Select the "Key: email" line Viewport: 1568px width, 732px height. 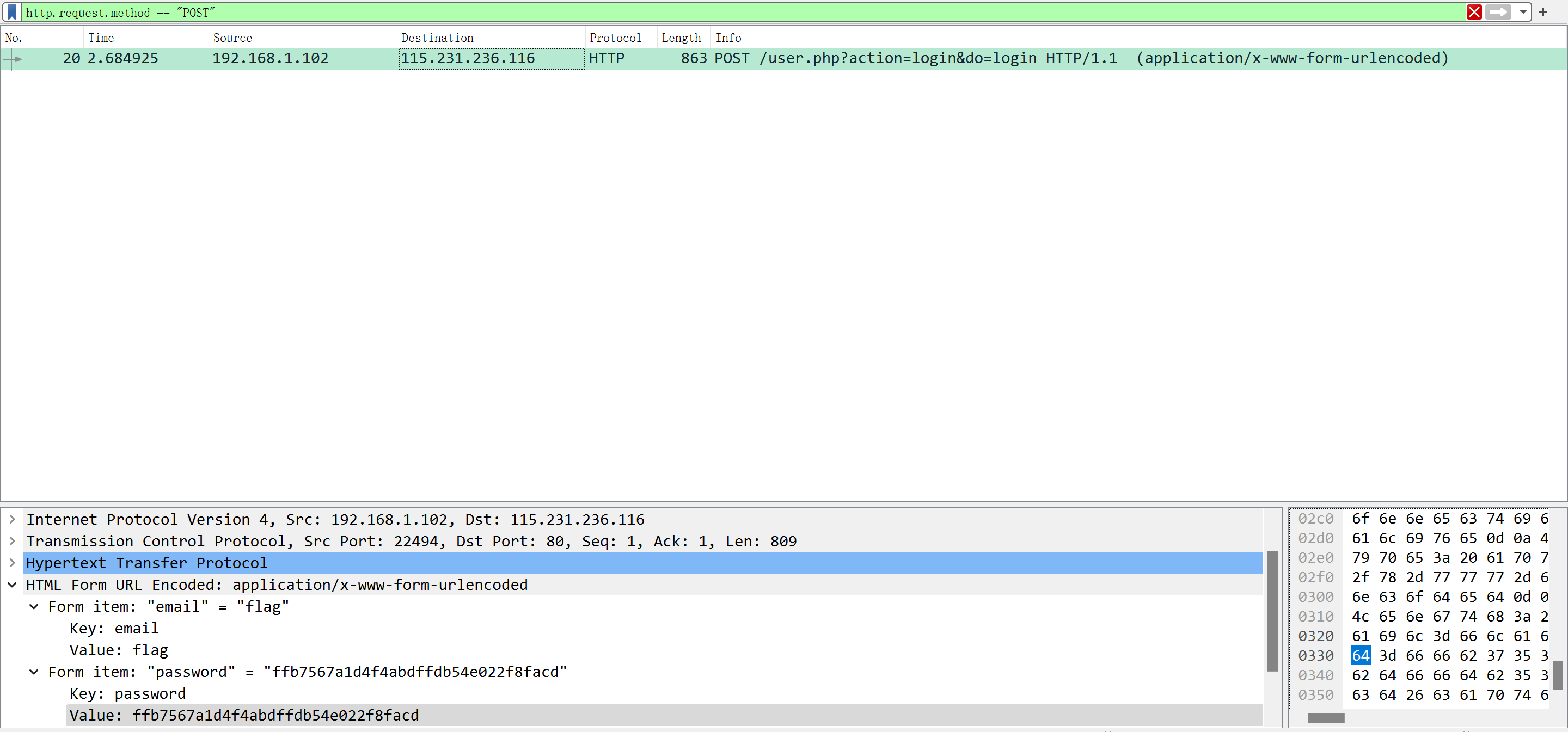[665, 629]
